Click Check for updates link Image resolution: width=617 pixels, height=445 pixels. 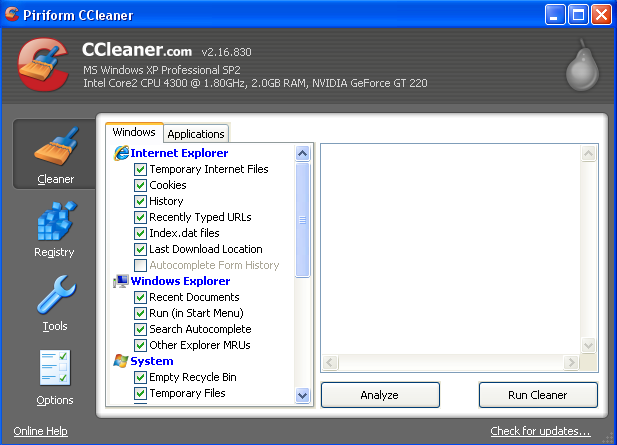click(x=540, y=431)
